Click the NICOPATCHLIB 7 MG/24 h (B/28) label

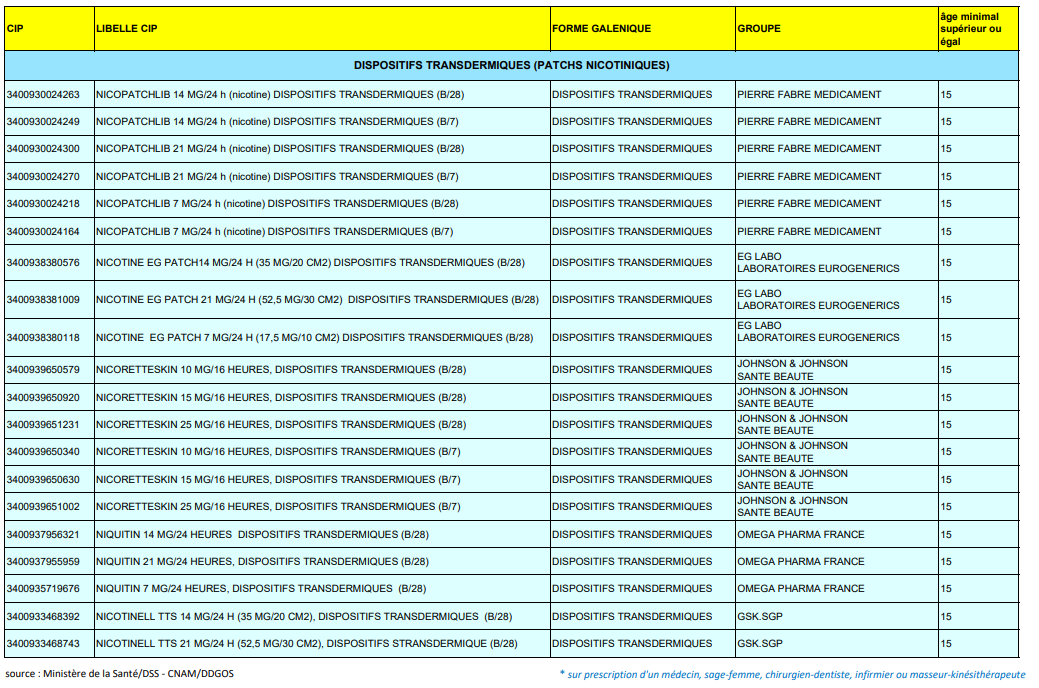[277, 204]
